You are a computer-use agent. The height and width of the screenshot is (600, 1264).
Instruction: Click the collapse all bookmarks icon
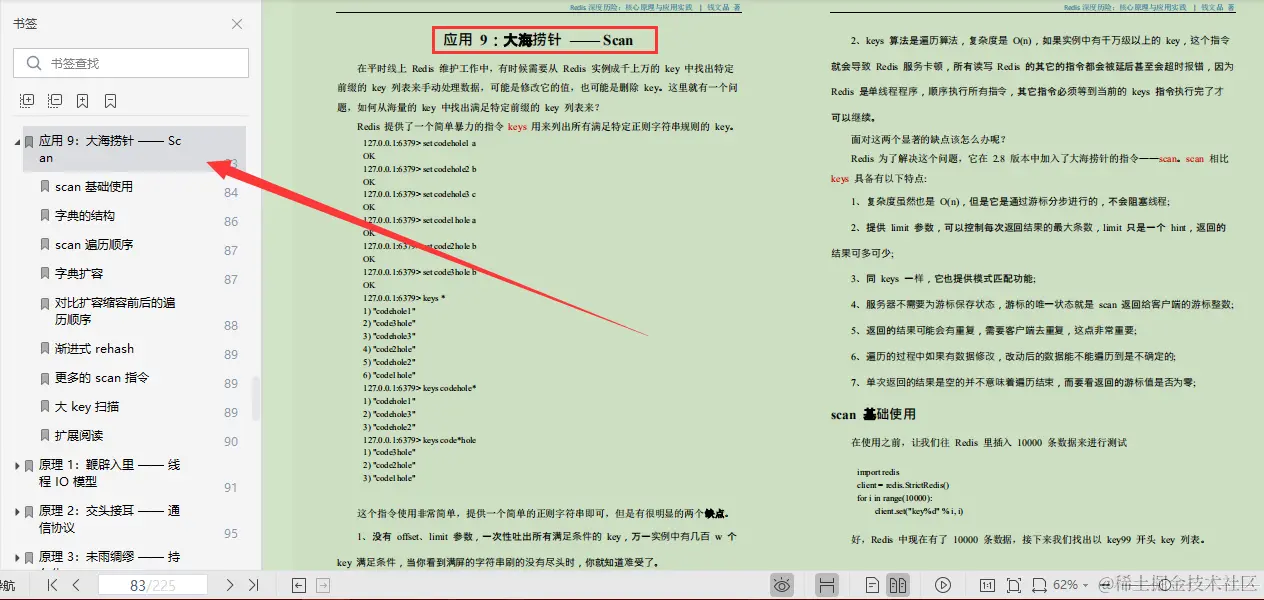tap(56, 100)
